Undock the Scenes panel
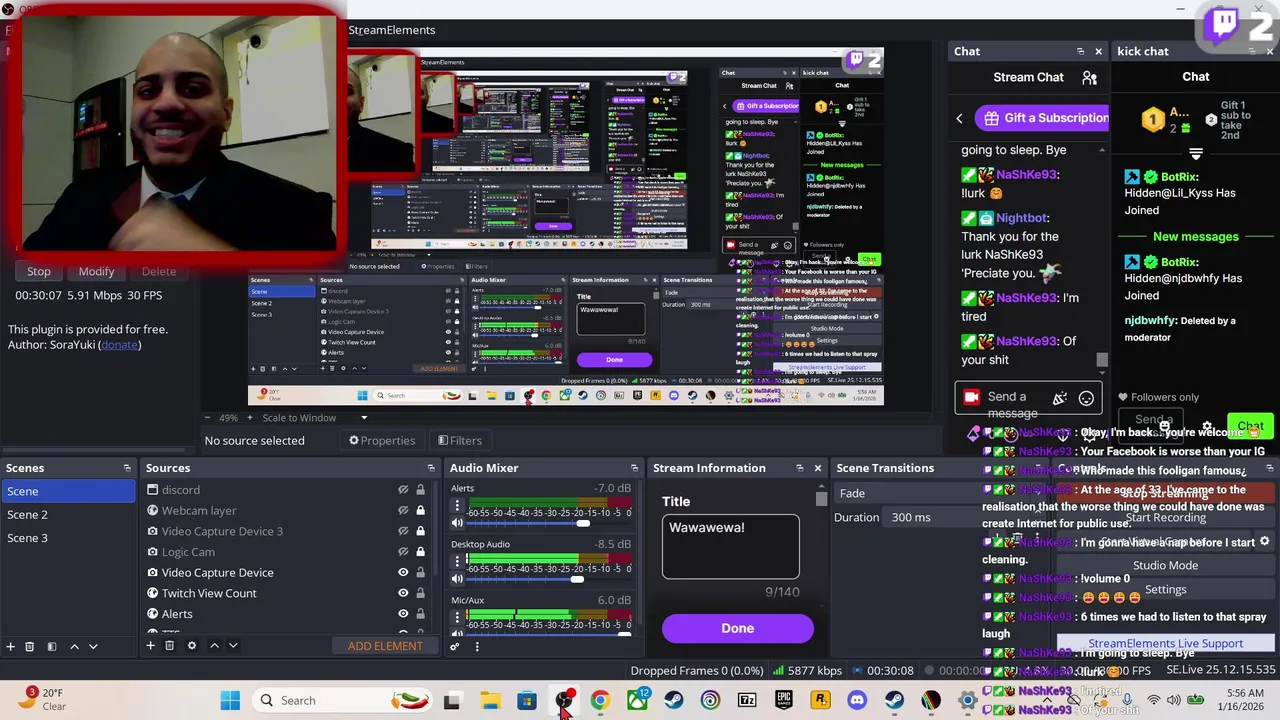Viewport: 1280px width, 720px height. pyautogui.click(x=127, y=468)
